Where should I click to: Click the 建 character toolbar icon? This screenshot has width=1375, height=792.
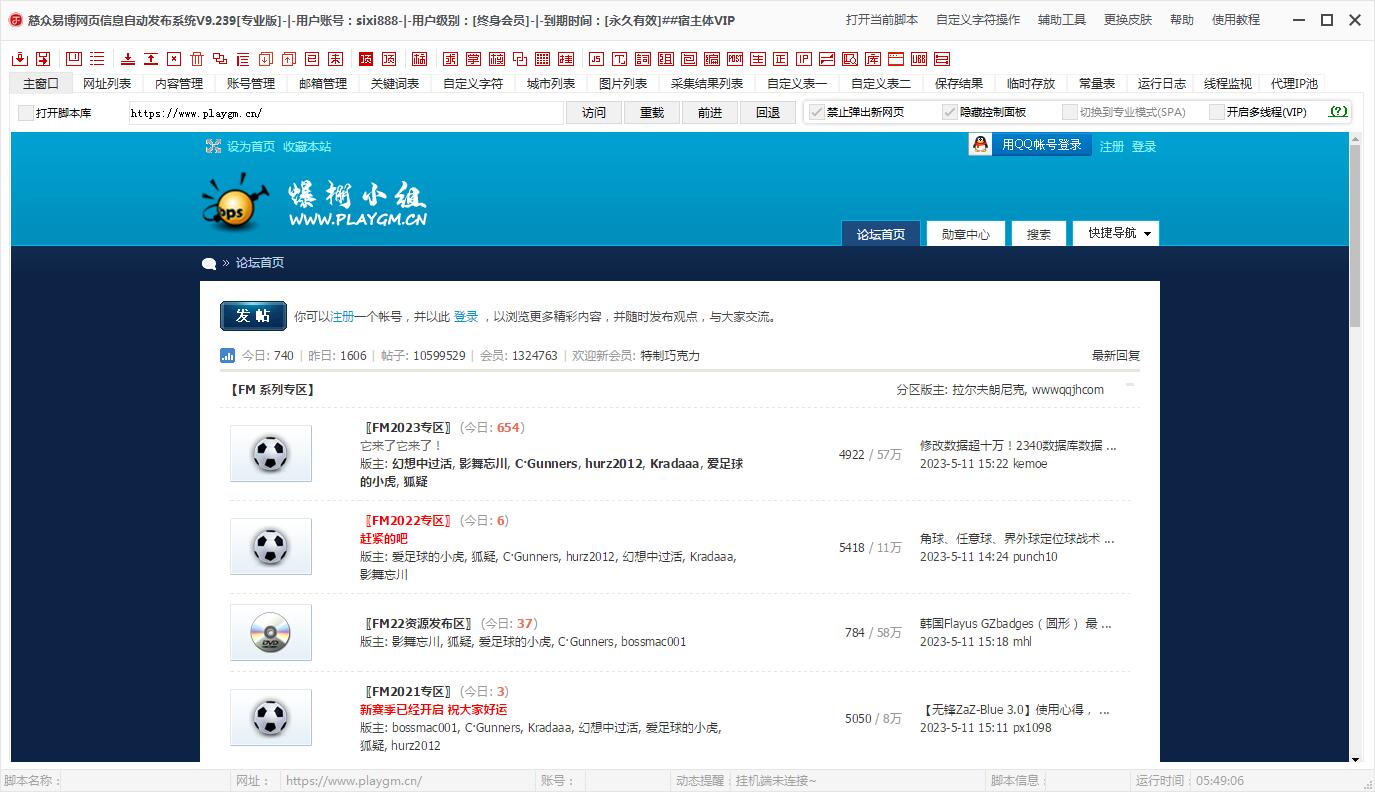[565, 58]
